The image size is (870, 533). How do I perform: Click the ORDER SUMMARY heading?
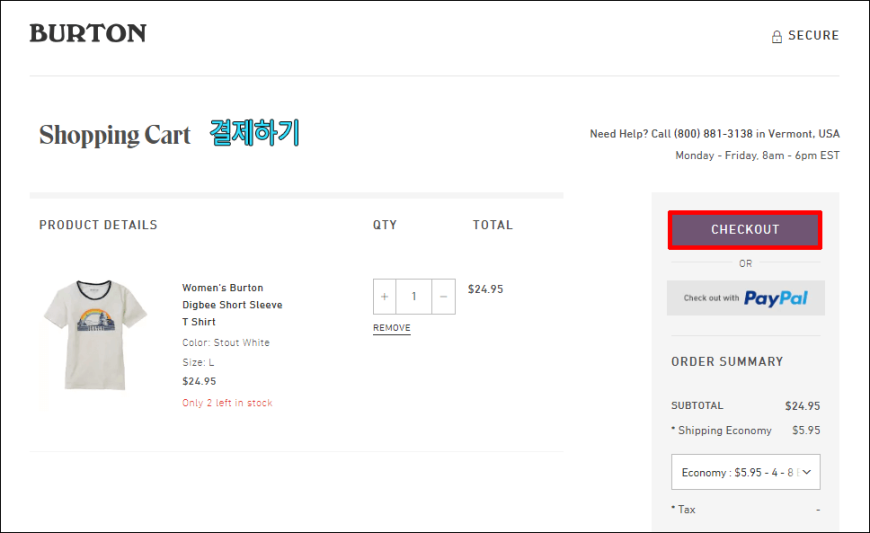pyautogui.click(x=727, y=362)
